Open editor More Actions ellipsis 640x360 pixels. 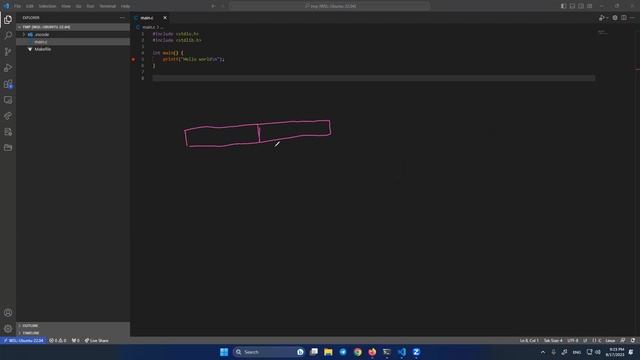[632, 18]
